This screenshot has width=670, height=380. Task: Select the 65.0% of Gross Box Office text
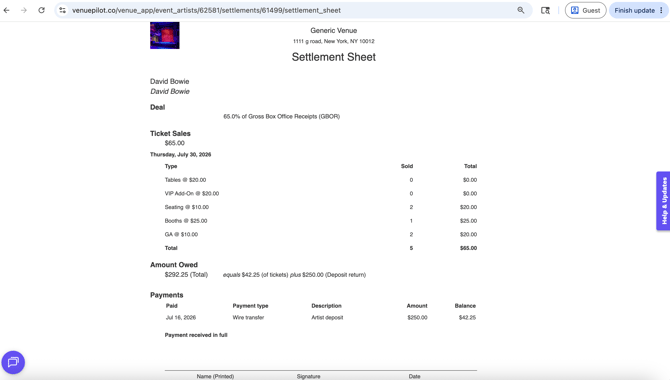282,116
